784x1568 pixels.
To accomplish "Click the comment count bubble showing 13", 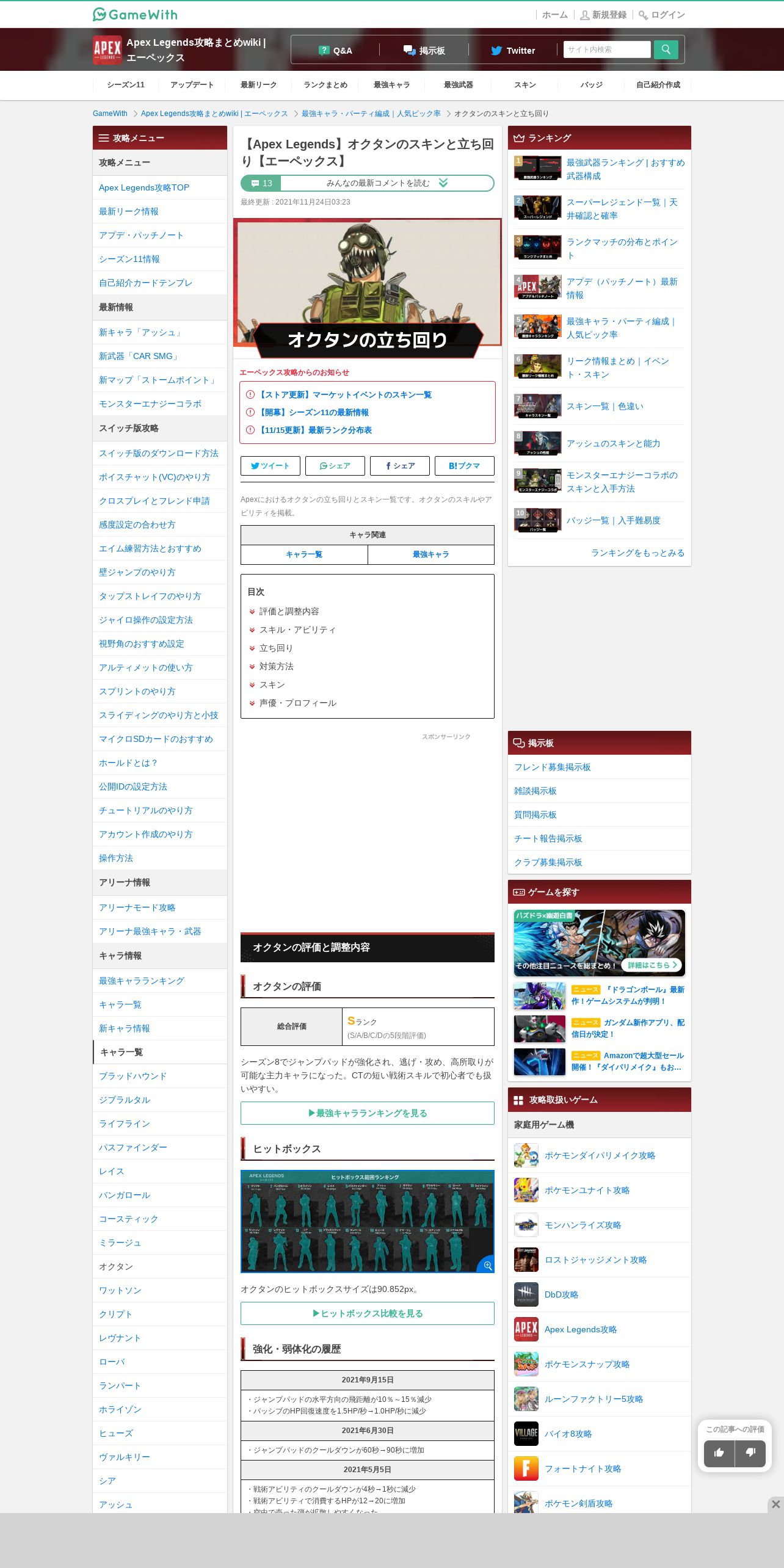I will pos(261,183).
